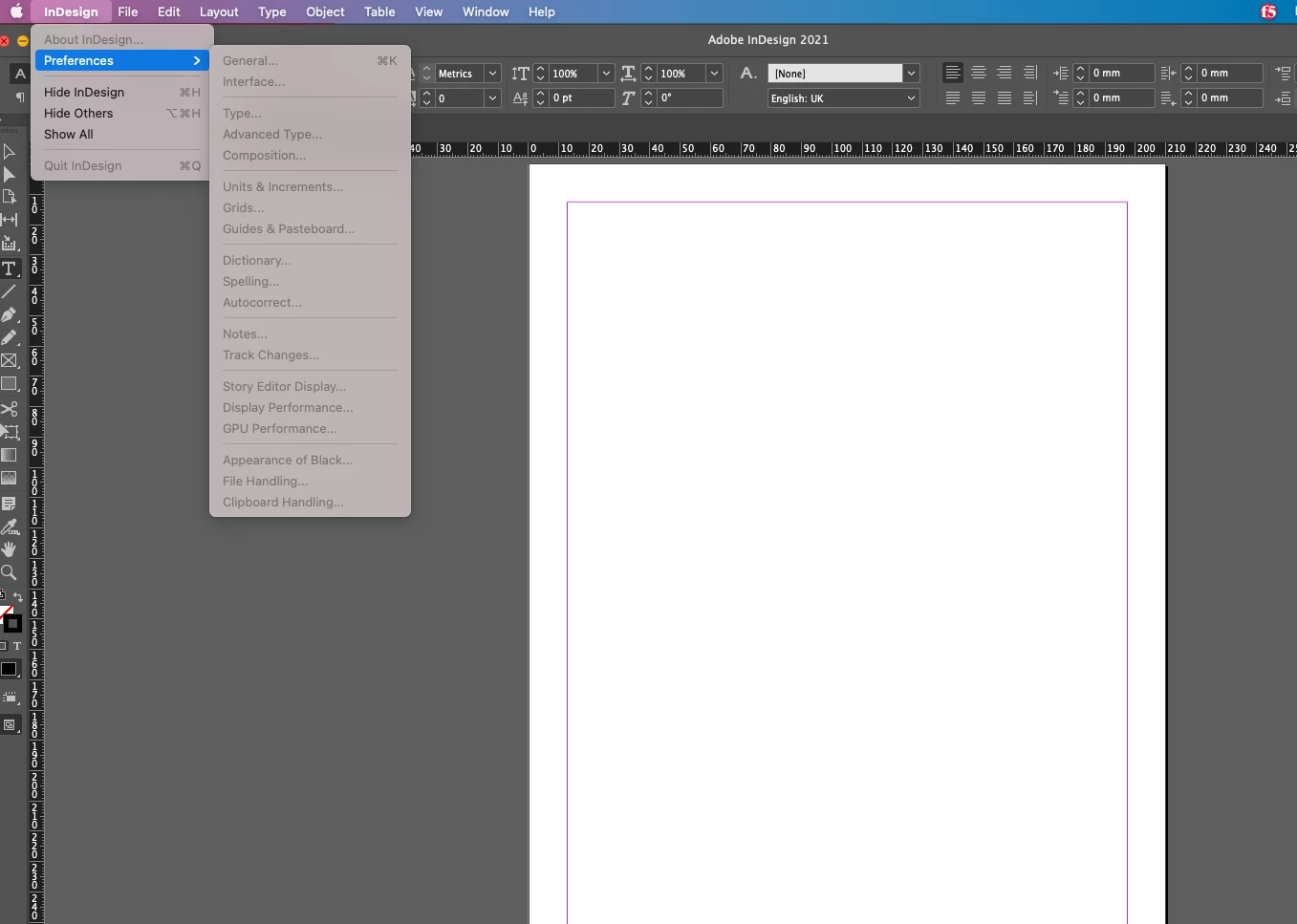Toggle Justify last line left alignment
Viewport: 1297px width, 924px height.
click(953, 97)
